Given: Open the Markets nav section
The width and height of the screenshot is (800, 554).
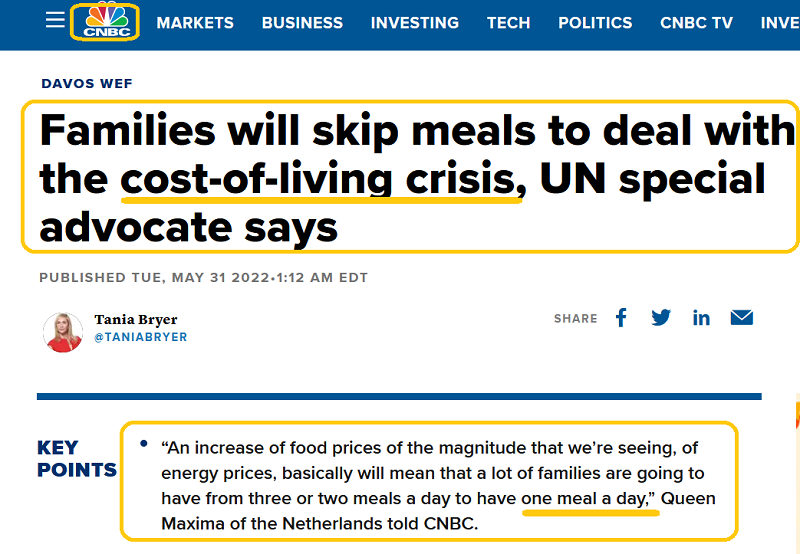Looking at the screenshot, I should 195,23.
